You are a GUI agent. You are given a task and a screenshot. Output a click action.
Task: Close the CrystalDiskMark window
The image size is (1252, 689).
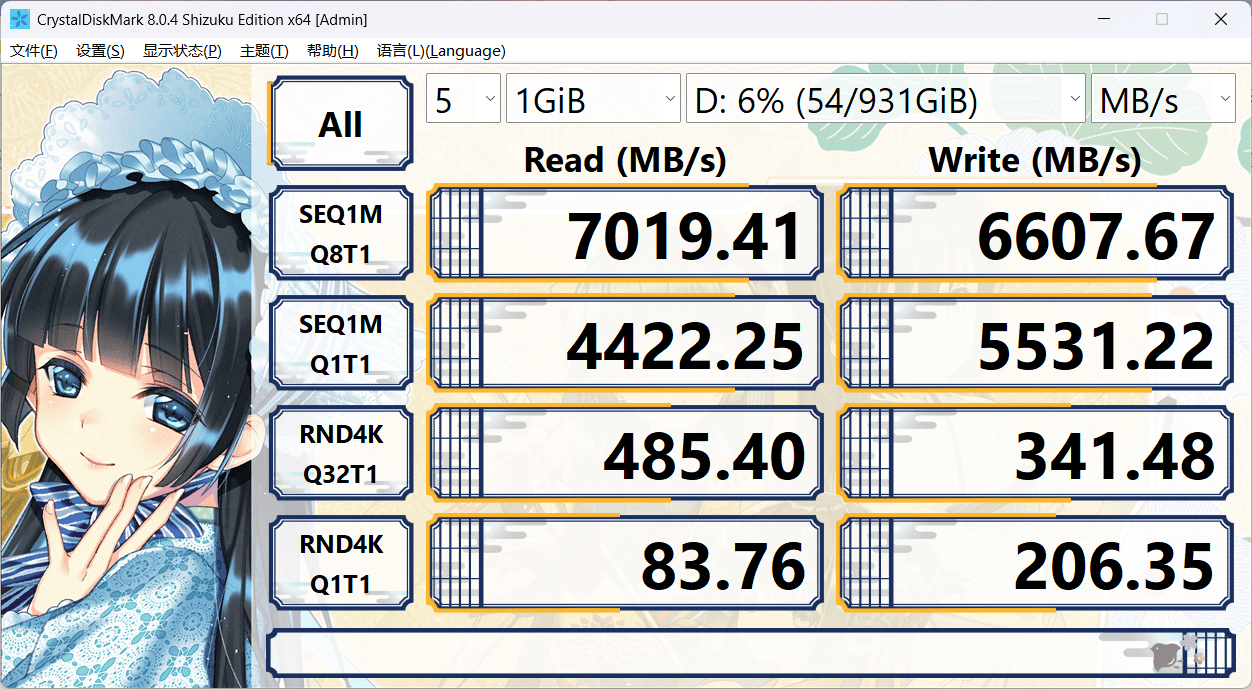point(1221,19)
